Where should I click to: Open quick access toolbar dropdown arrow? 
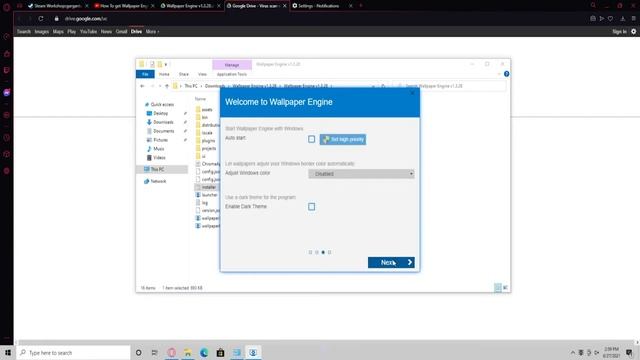tap(166, 64)
